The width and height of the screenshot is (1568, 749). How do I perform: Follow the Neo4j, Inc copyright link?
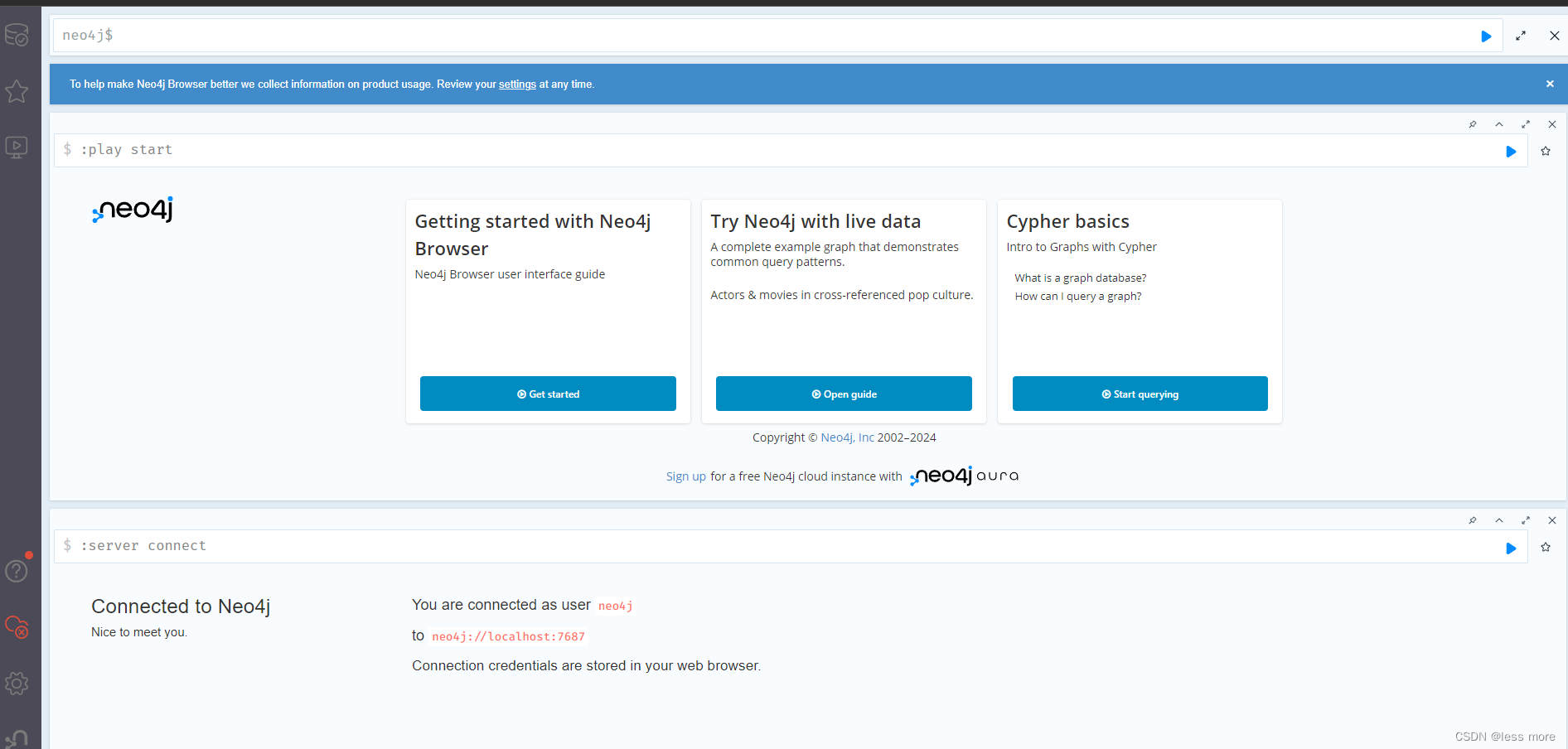click(x=847, y=437)
